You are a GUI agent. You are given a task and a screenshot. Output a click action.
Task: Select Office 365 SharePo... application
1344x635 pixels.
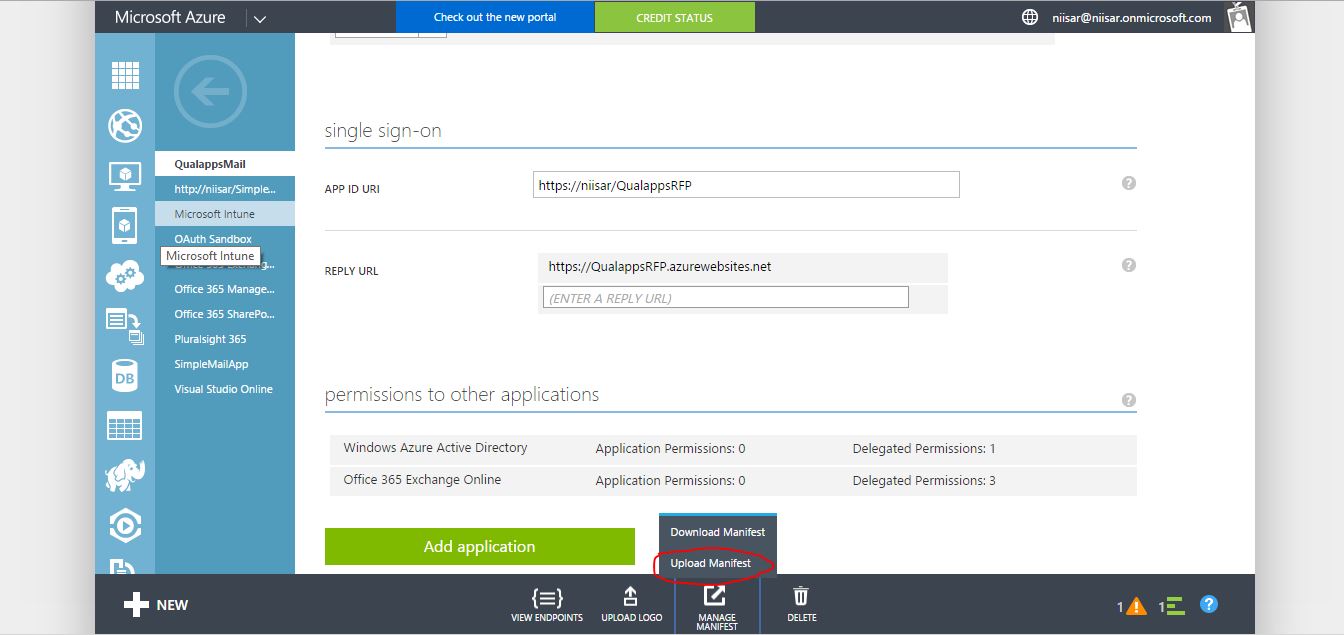click(x=225, y=314)
